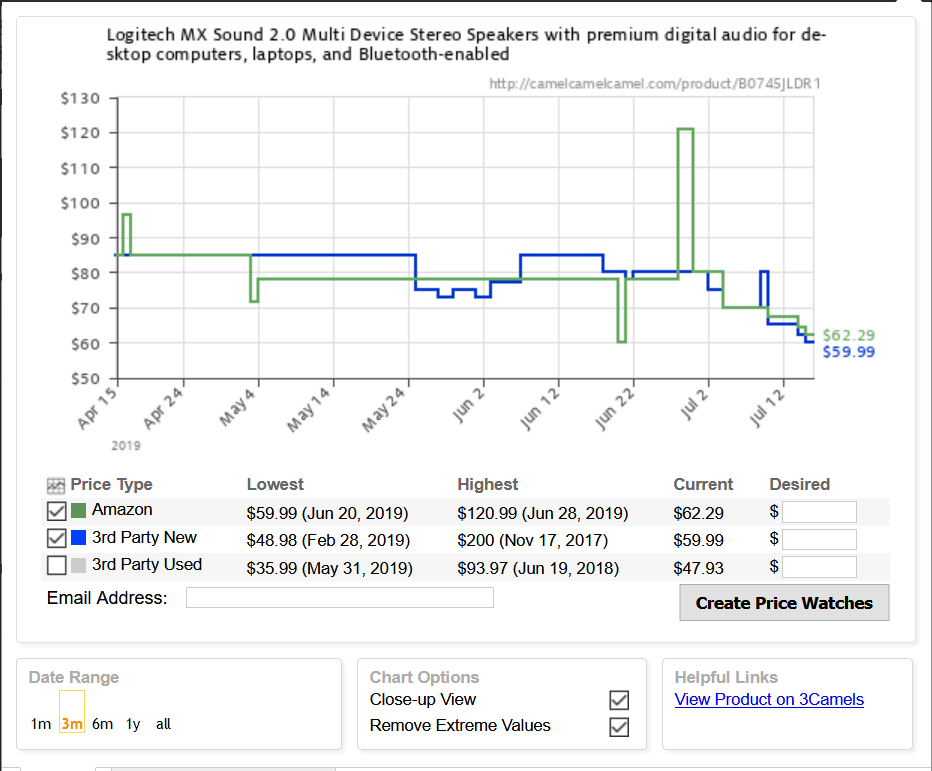The height and width of the screenshot is (771, 932).
Task: Click the Amazon highest price $120.99 (Jun 28, 2019)
Action: (x=543, y=513)
